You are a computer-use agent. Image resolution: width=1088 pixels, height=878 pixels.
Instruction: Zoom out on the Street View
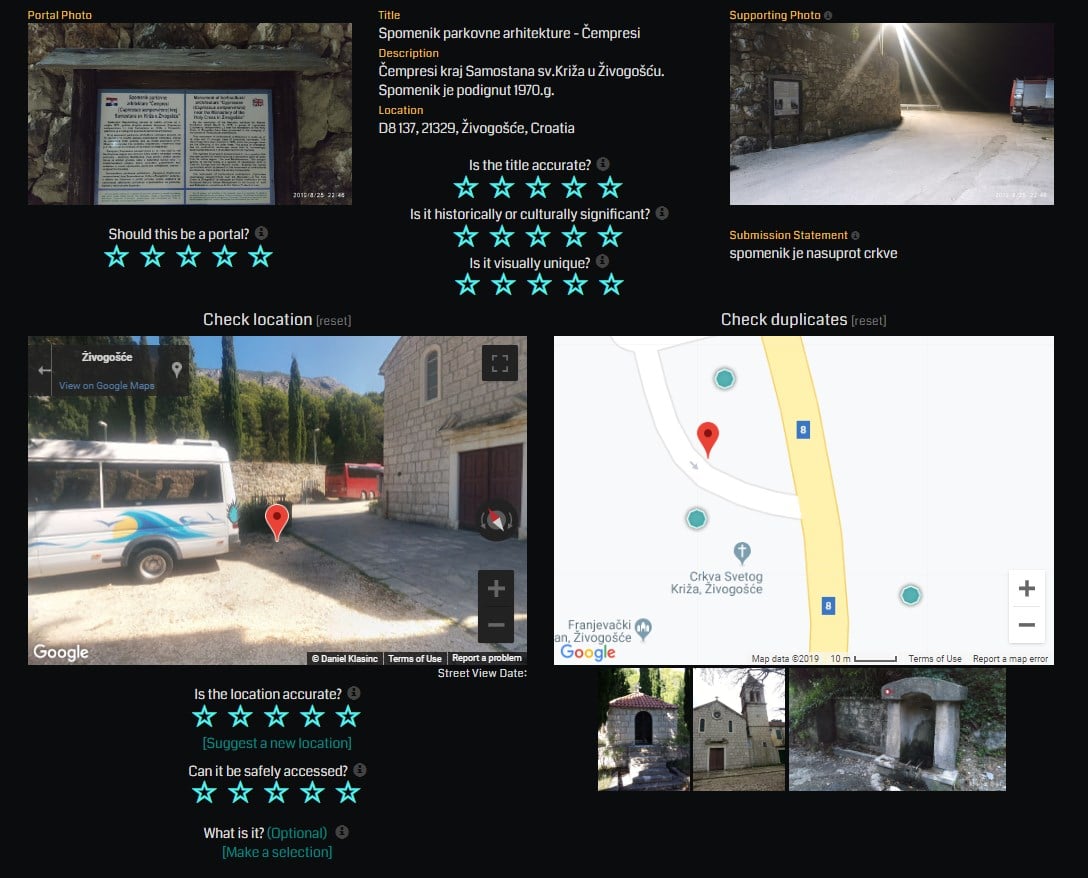coord(496,625)
